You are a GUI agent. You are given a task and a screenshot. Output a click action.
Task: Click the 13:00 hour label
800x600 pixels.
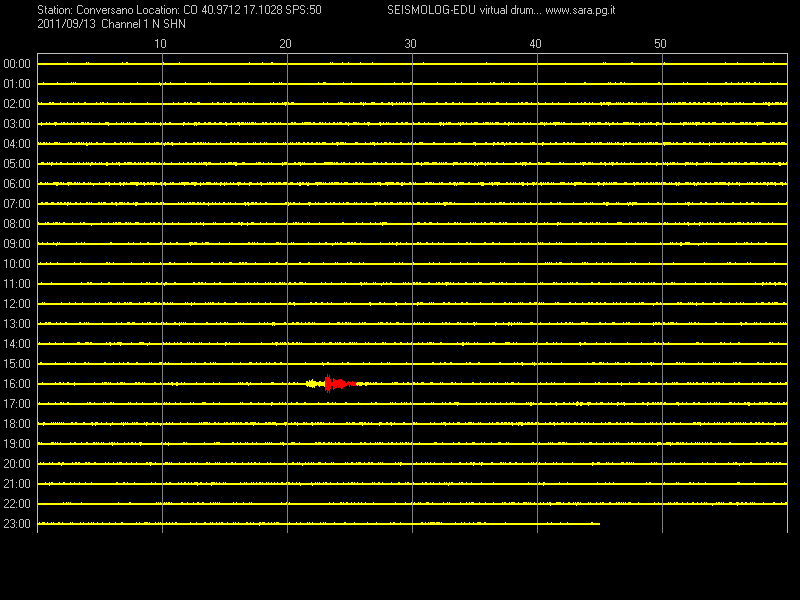point(17,324)
